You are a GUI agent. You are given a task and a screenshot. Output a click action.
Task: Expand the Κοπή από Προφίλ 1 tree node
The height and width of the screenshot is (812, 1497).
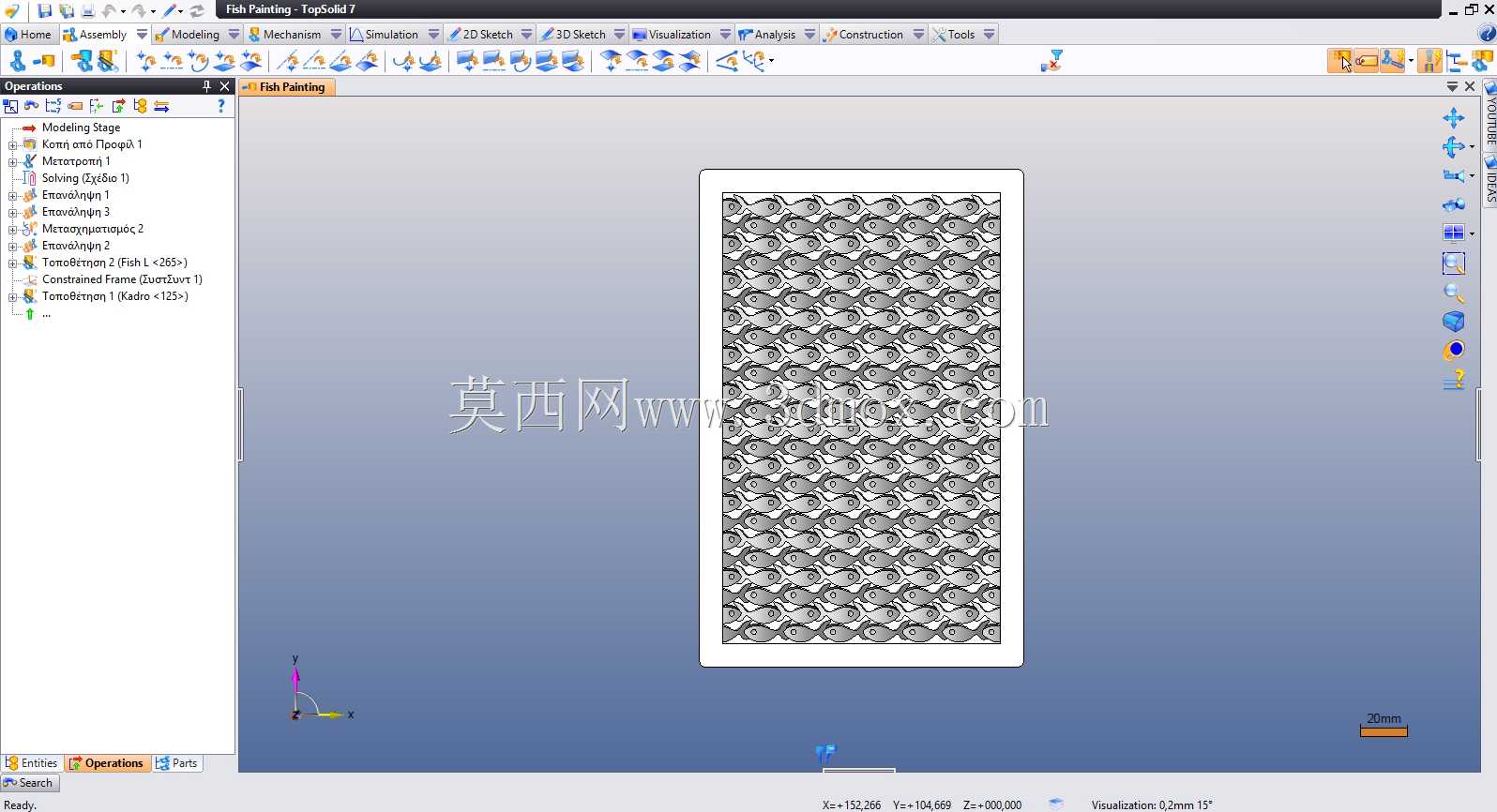pyautogui.click(x=13, y=144)
